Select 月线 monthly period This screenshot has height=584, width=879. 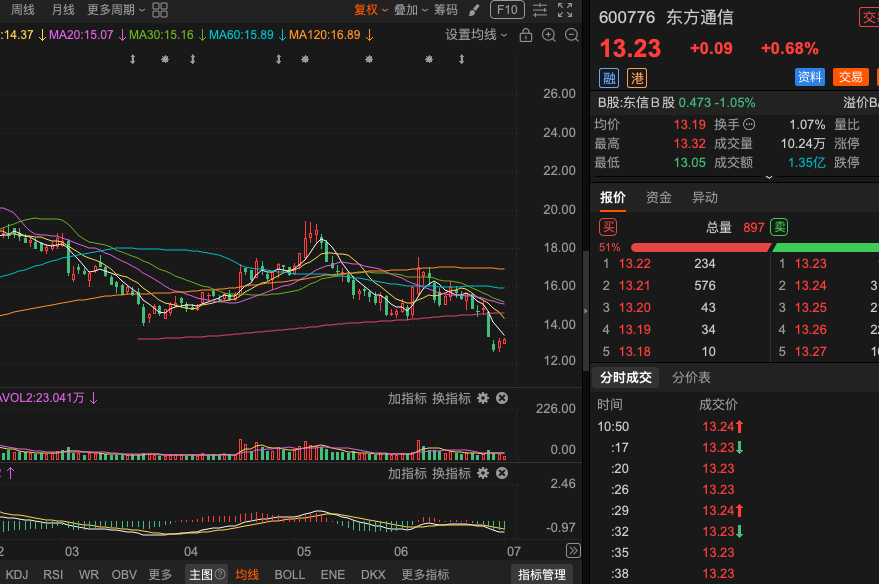(63, 10)
